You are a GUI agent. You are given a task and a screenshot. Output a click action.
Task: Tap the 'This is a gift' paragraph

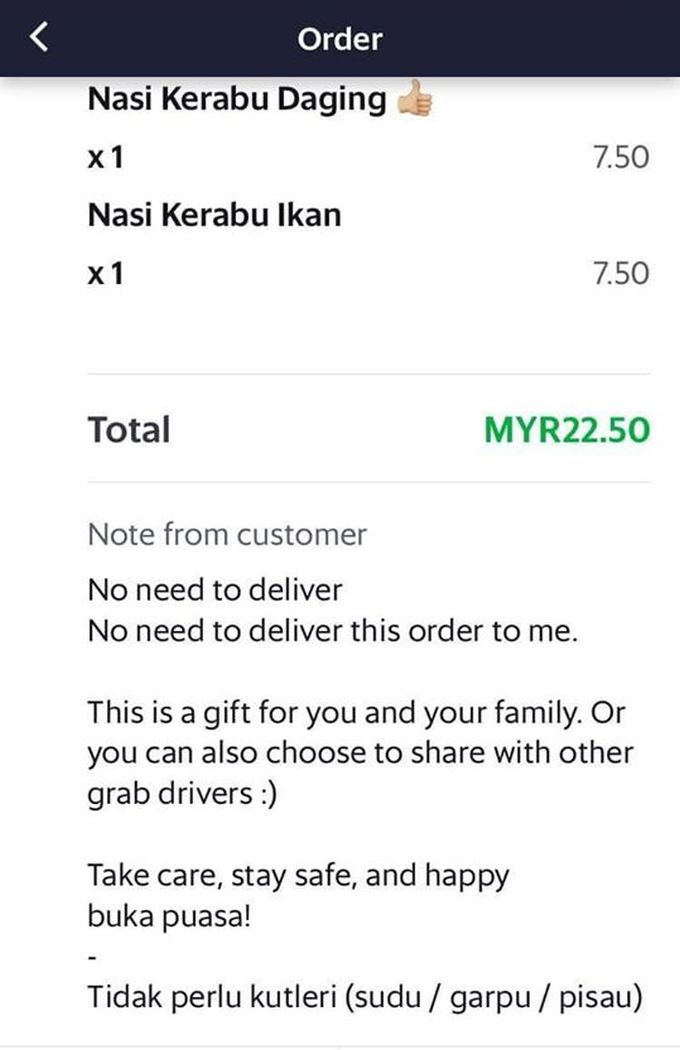click(360, 753)
